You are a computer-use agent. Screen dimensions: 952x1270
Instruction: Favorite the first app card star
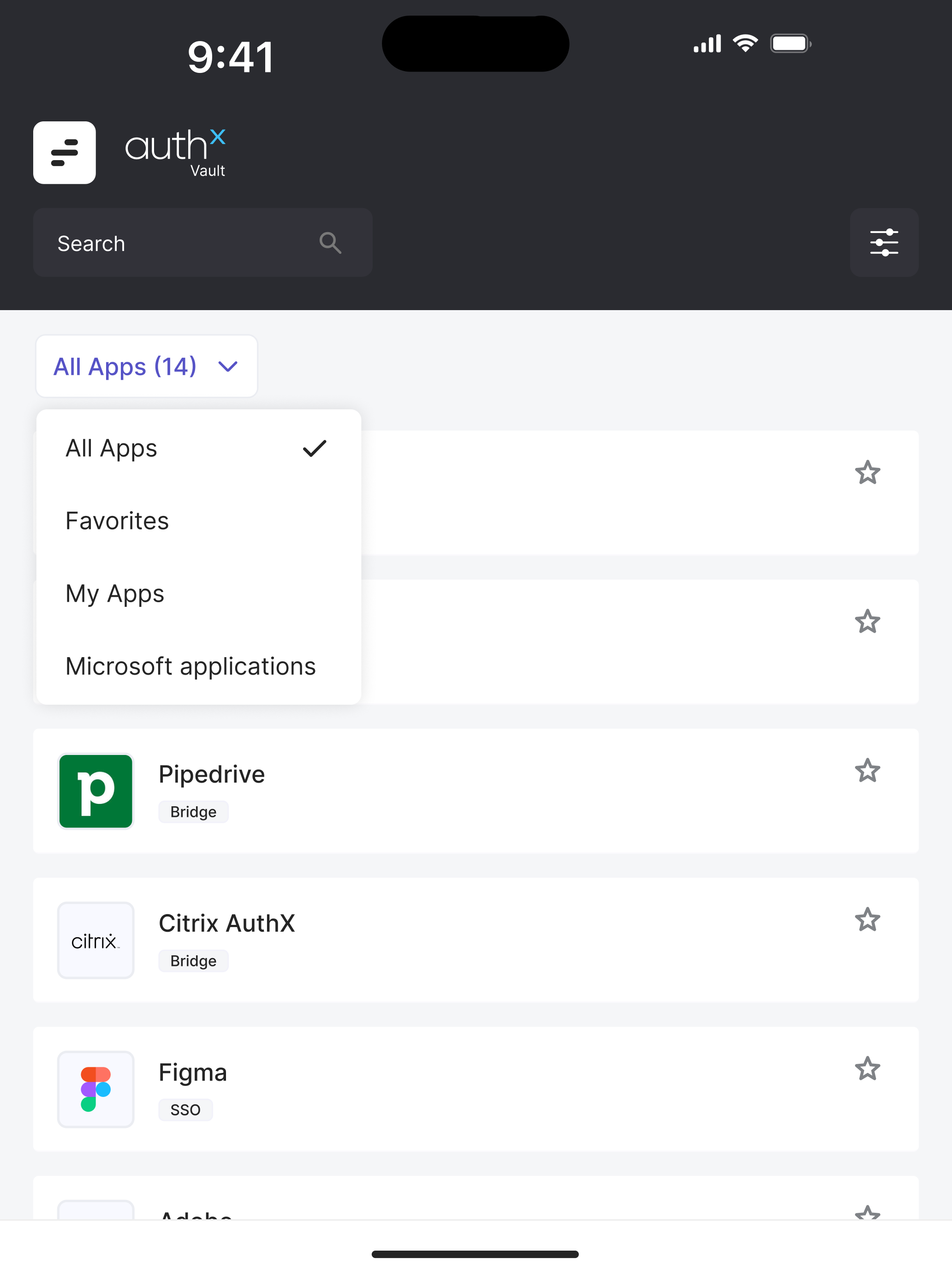pyautogui.click(x=867, y=473)
